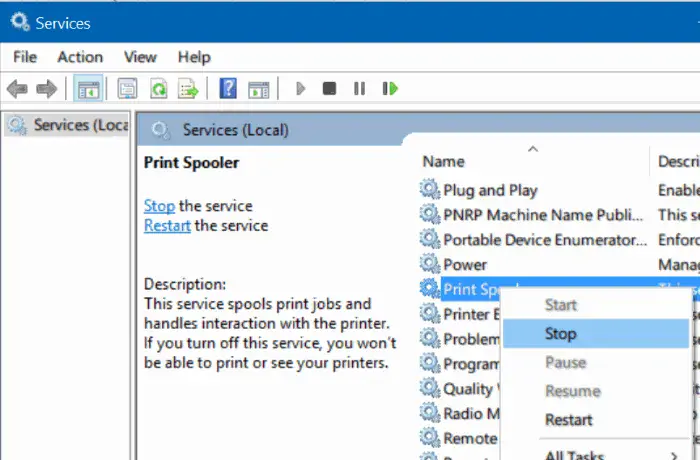Click the Export List toolbar icon
Viewport: 700px width, 460px height.
point(188,89)
